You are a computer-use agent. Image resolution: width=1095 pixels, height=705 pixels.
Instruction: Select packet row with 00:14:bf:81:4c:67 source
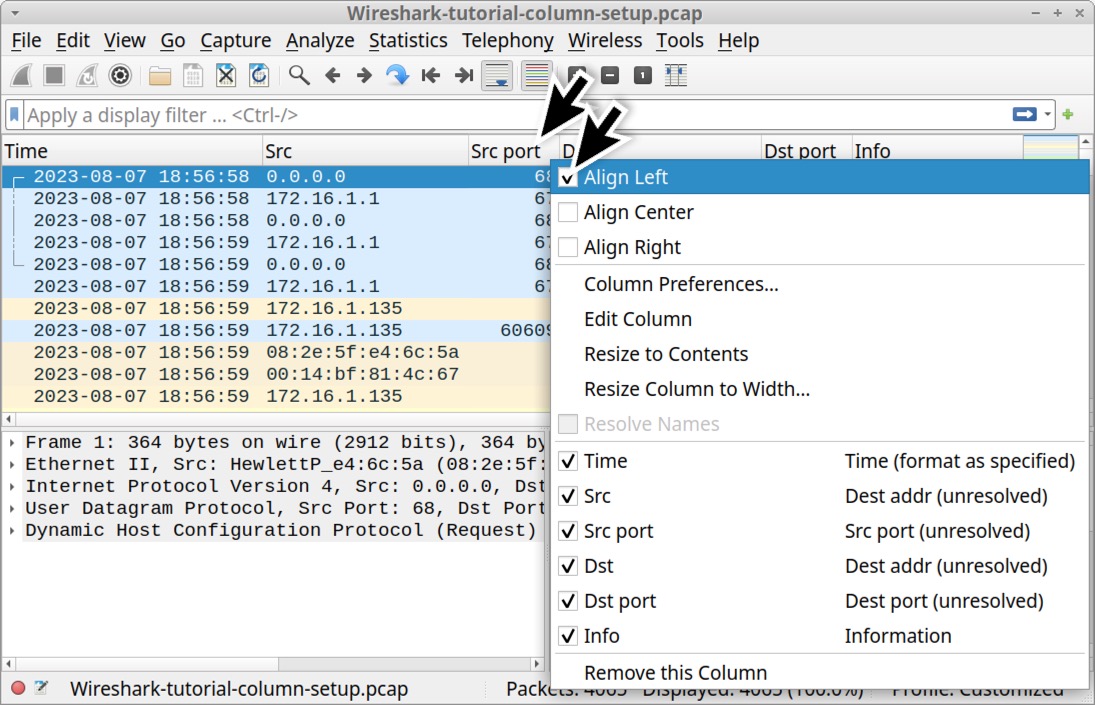click(x=277, y=374)
